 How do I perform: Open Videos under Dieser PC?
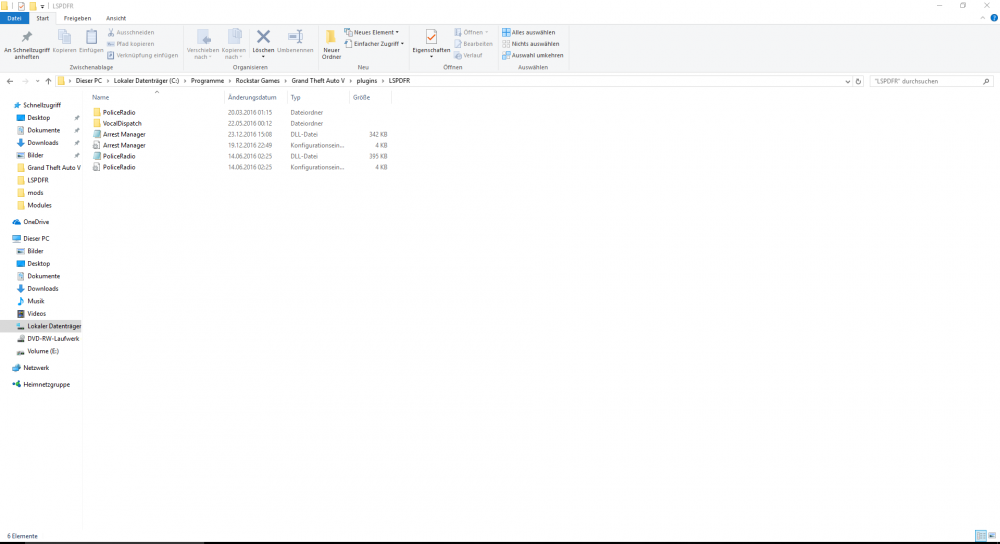(x=36, y=314)
